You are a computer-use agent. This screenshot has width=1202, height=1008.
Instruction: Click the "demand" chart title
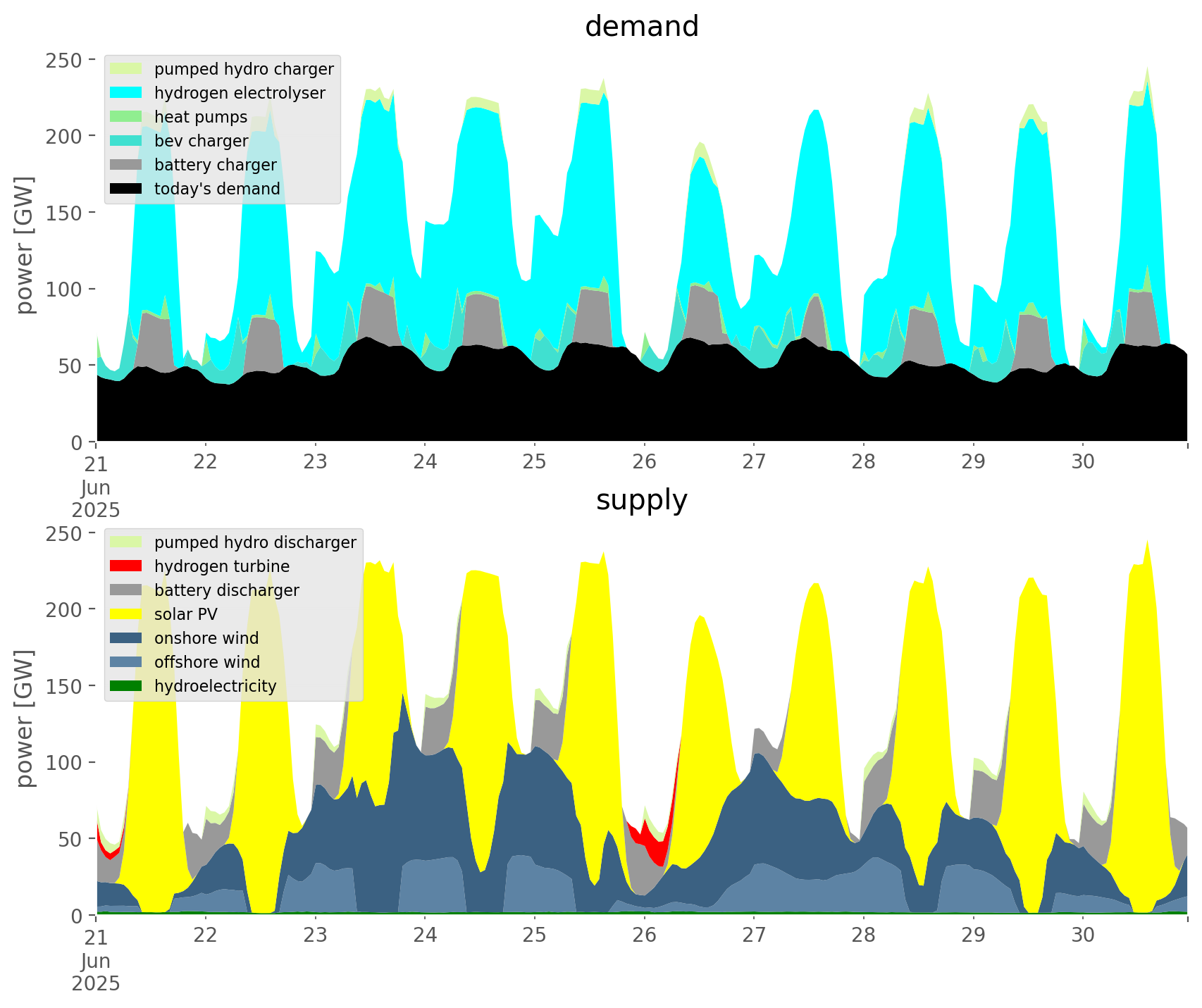(x=641, y=27)
